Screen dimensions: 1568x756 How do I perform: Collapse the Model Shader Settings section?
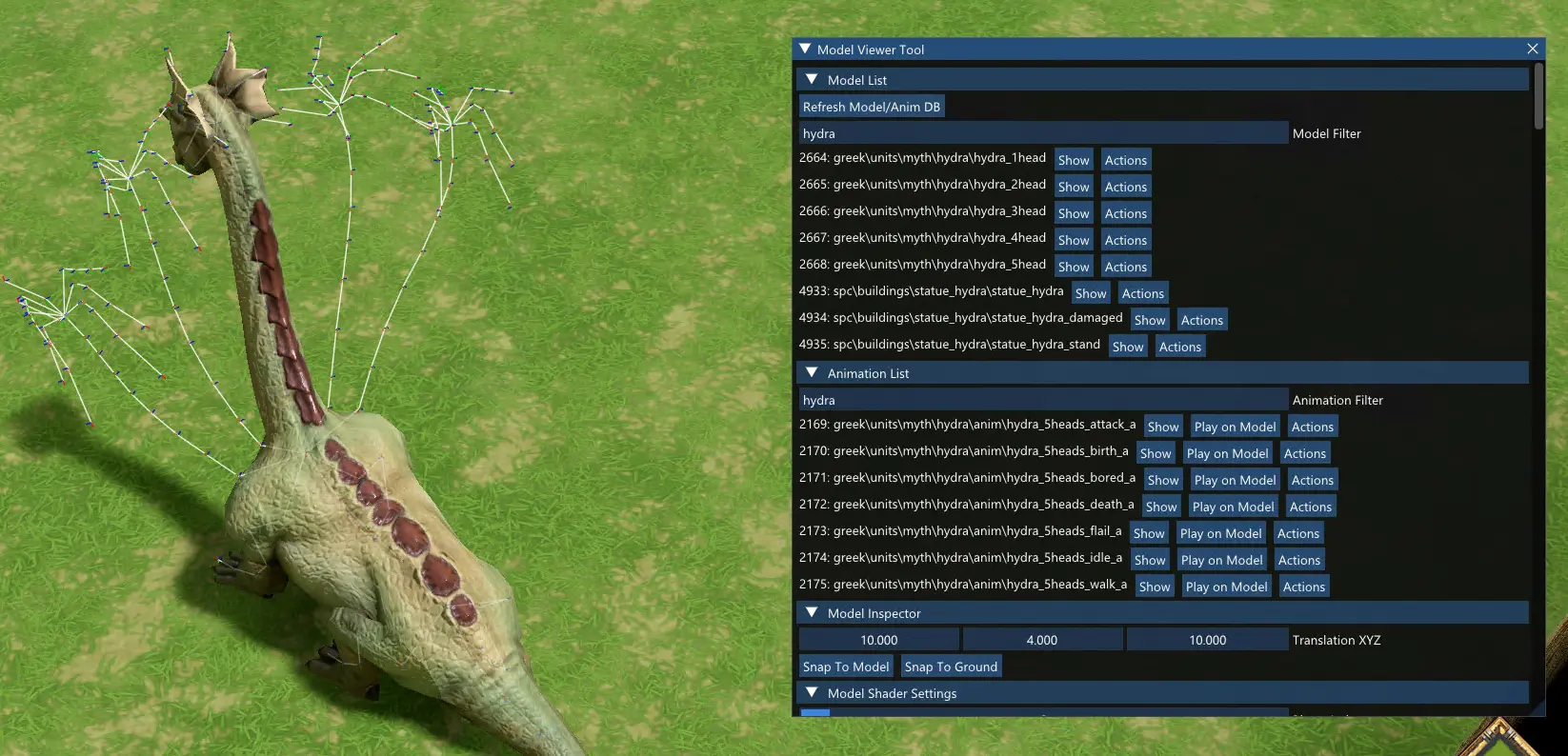tap(812, 693)
